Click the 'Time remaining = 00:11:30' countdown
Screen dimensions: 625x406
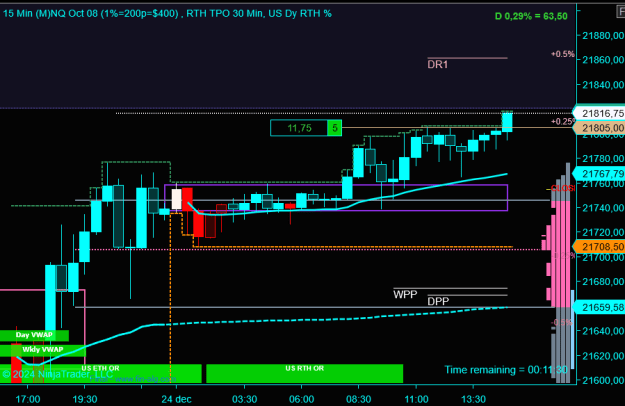click(x=506, y=370)
